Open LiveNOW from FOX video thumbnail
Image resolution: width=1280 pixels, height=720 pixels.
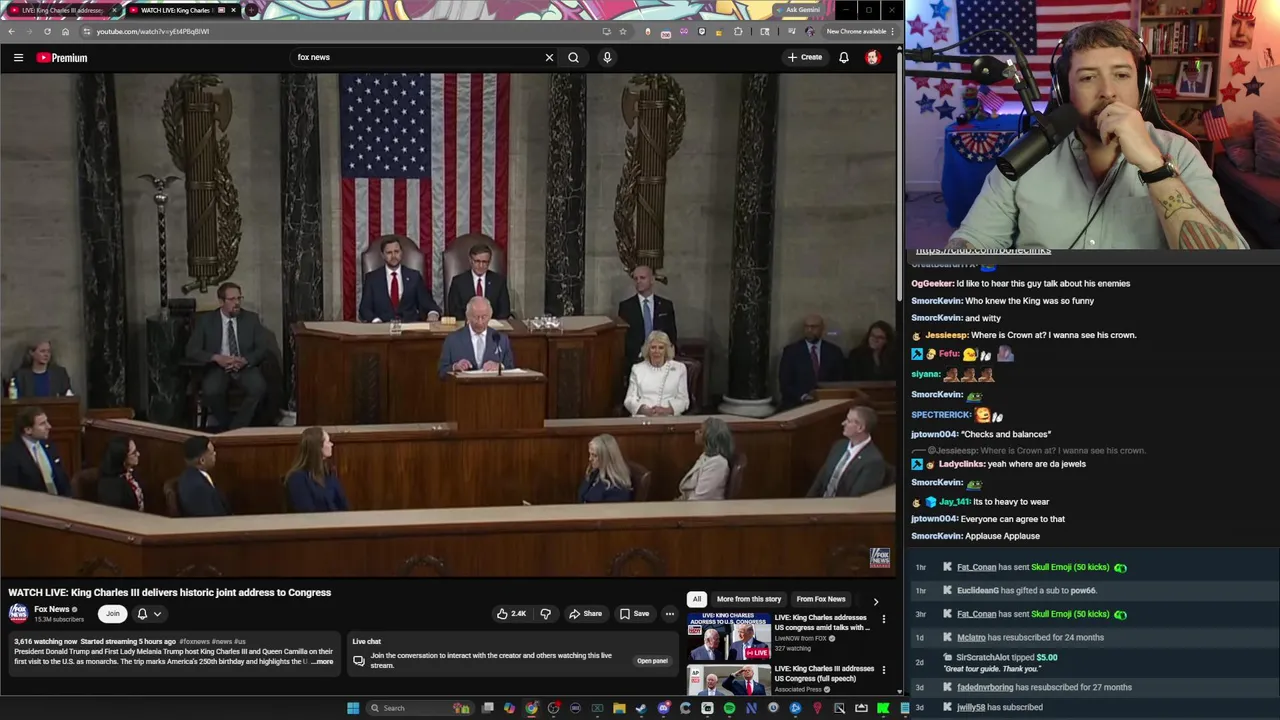[729, 637]
